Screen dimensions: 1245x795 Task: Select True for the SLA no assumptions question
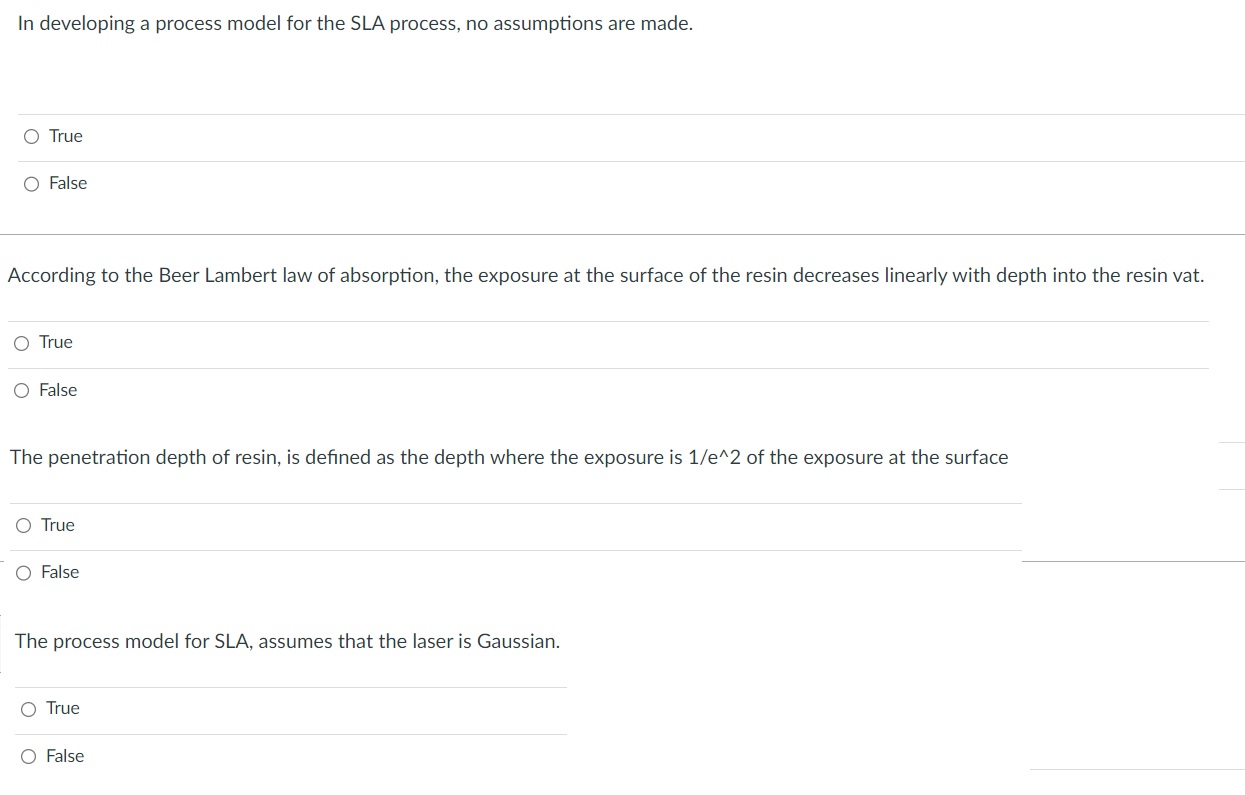pos(31,136)
